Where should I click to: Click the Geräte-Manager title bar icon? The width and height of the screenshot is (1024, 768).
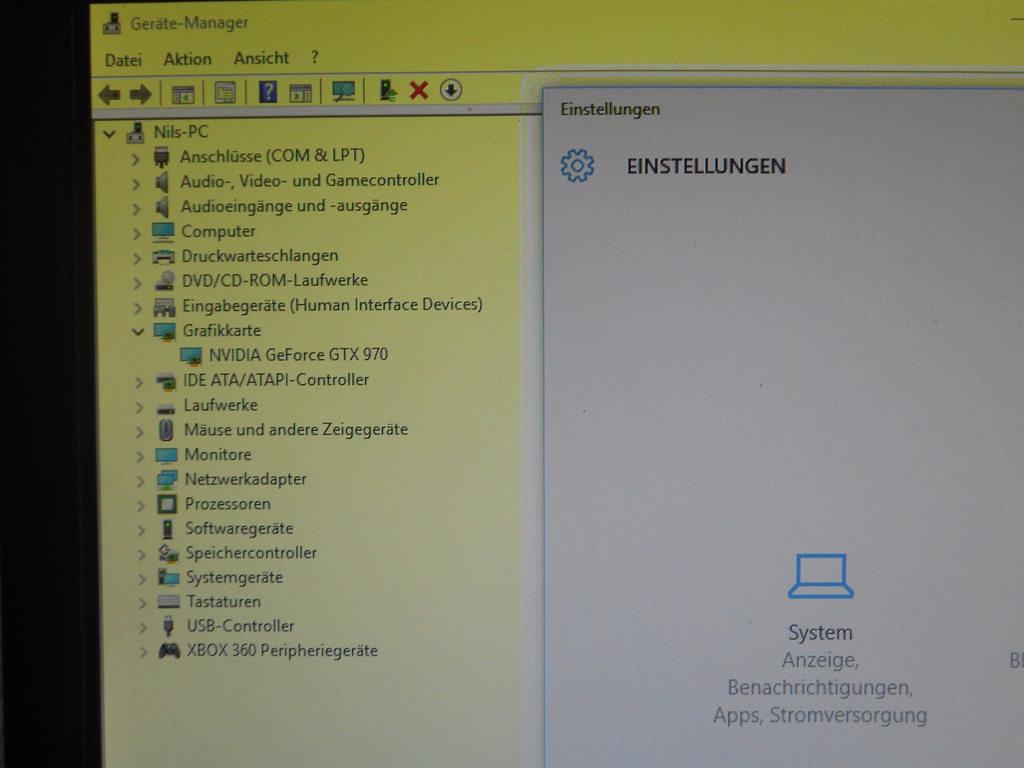click(x=112, y=24)
